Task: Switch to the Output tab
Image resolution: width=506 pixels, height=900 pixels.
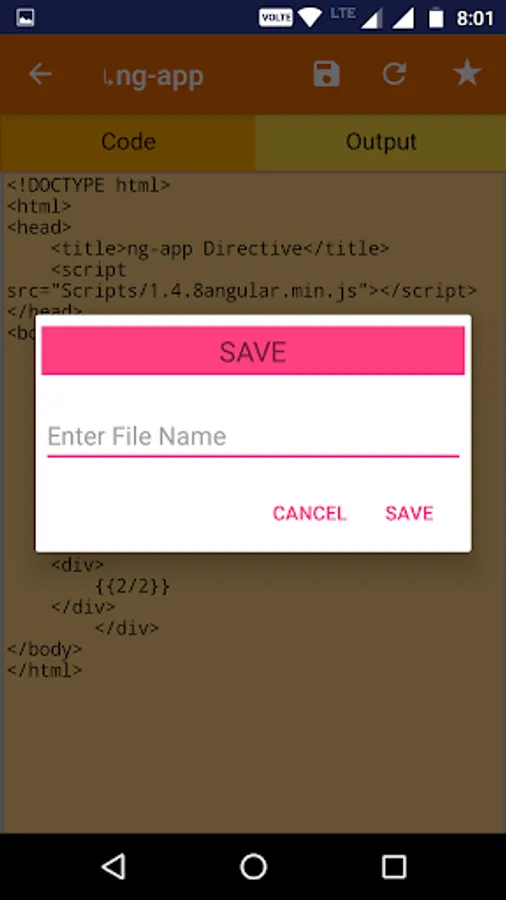Action: point(381,142)
